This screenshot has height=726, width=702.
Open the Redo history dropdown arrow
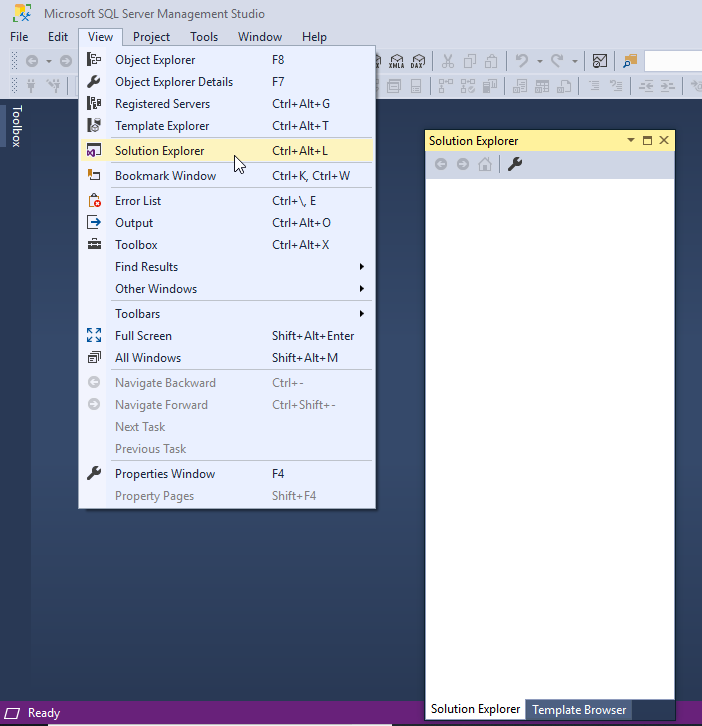click(x=575, y=61)
